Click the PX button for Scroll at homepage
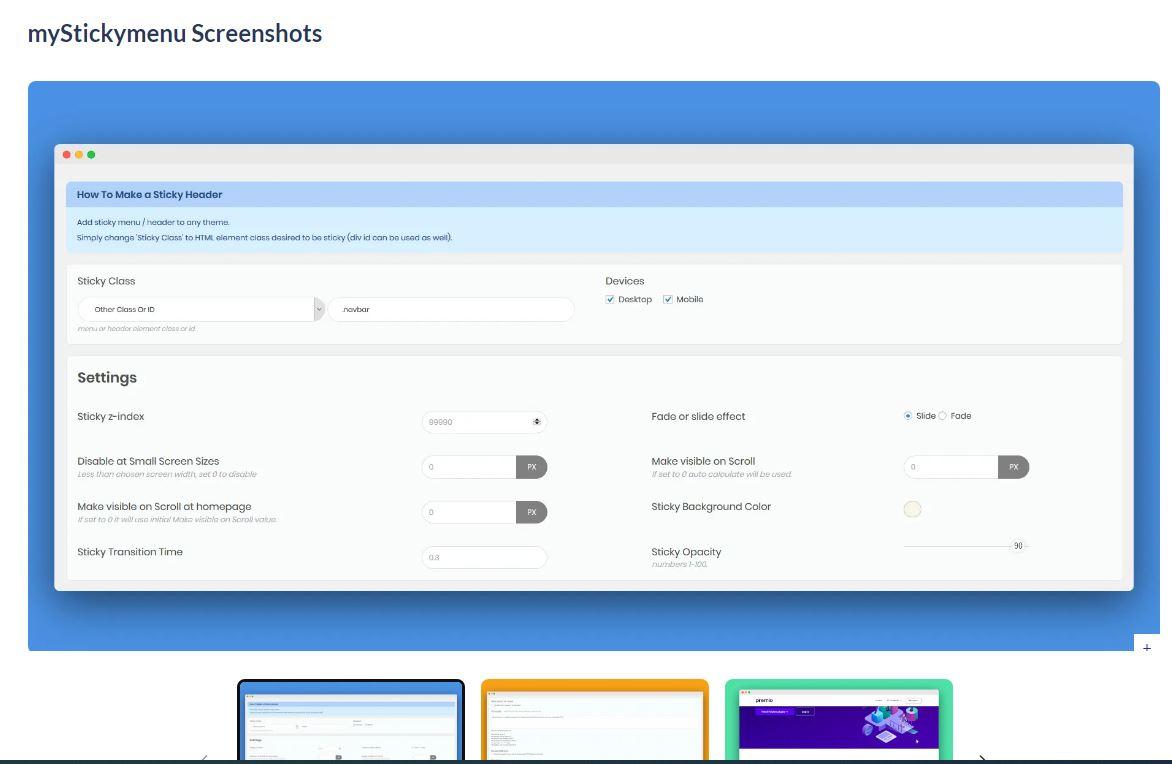Screen dimensions: 1172x764 pos(531,512)
